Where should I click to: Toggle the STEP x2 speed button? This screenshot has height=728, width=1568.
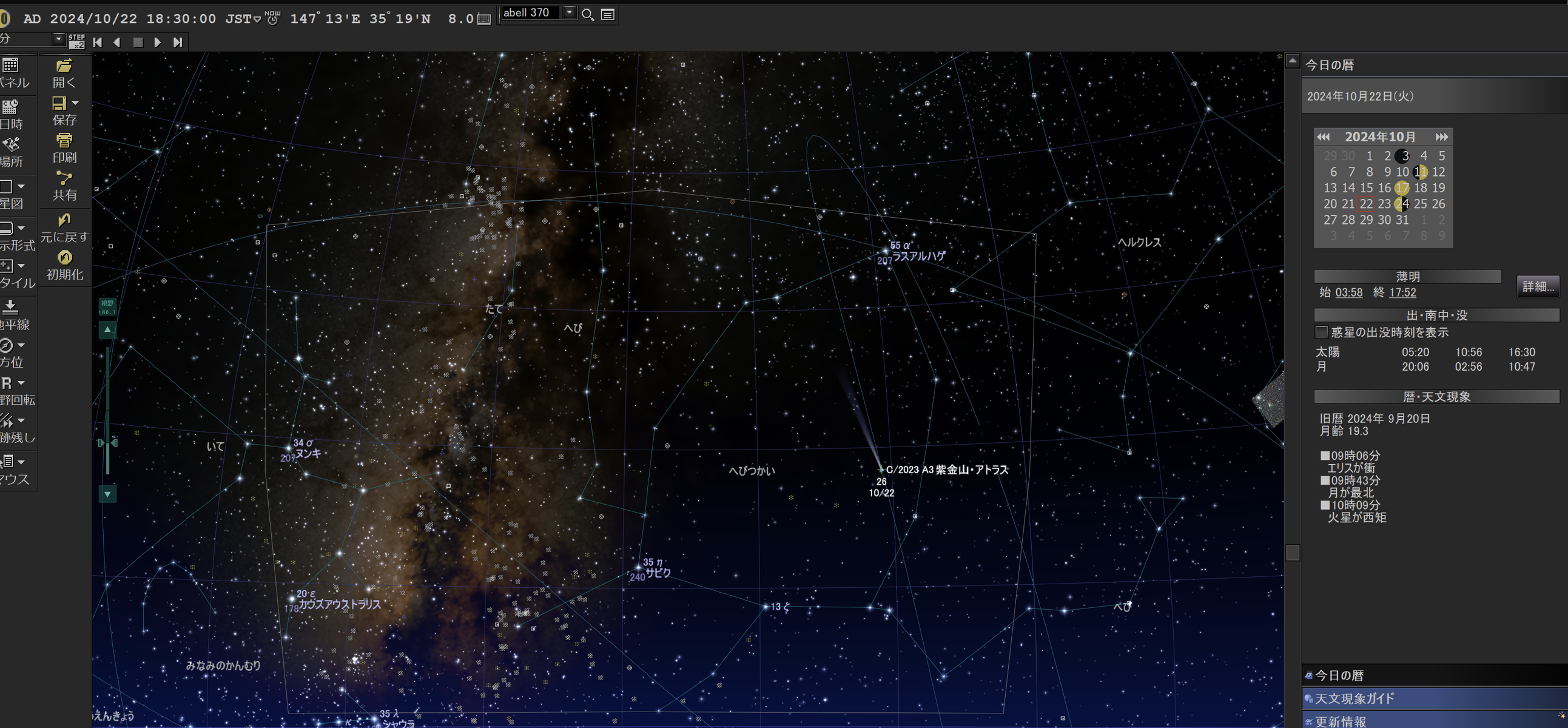(x=76, y=41)
